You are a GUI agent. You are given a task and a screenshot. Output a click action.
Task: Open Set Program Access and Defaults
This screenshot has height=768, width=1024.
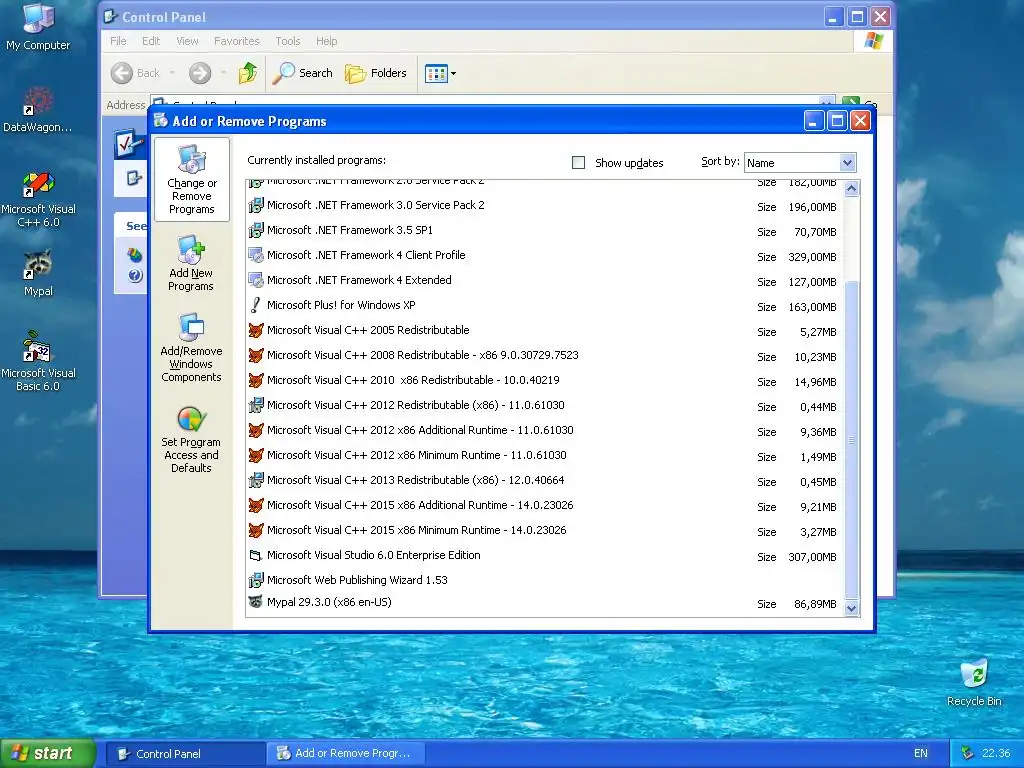191,439
